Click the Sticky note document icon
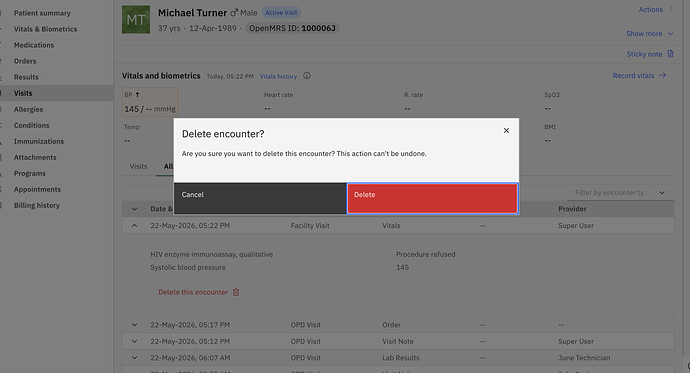This screenshot has height=373, width=690. [670, 54]
